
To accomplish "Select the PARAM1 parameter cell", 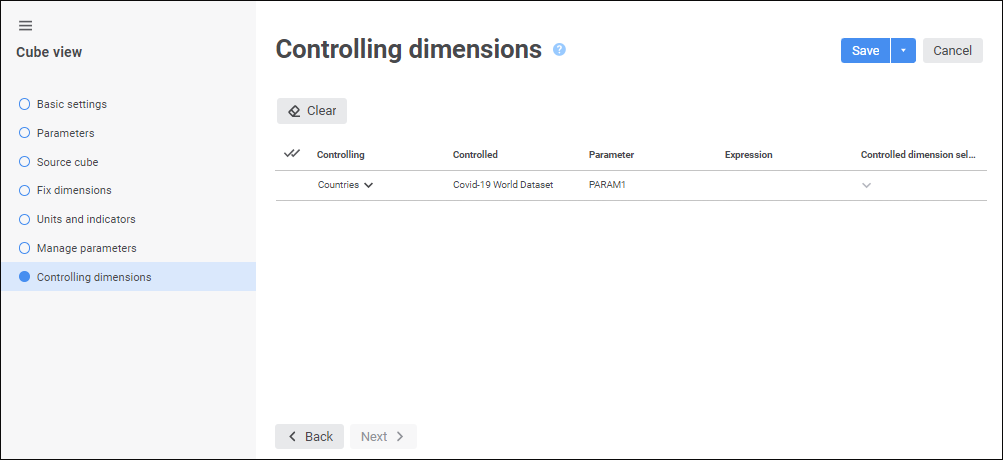I will [608, 185].
